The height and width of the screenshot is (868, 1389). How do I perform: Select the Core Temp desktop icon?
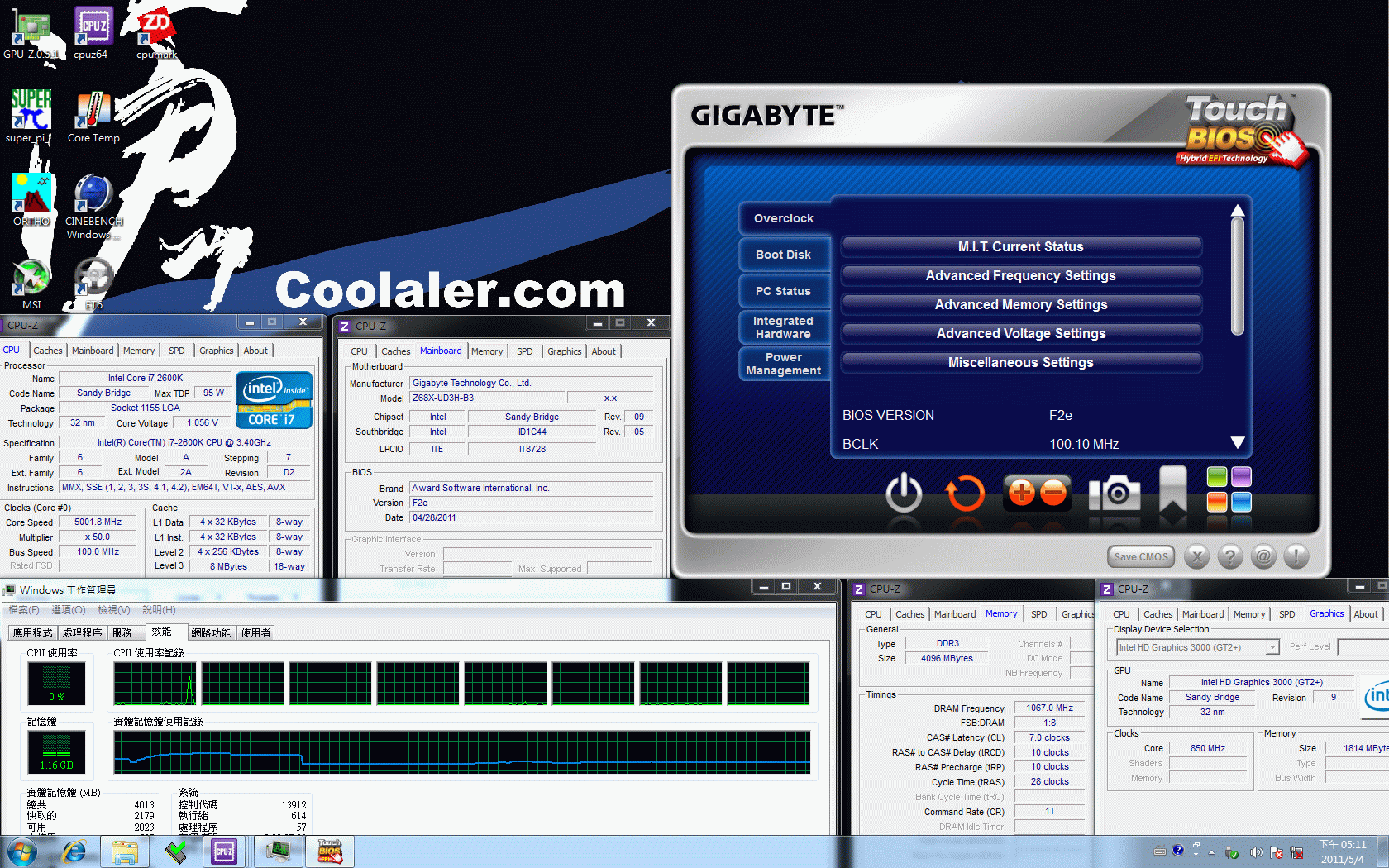[93, 117]
